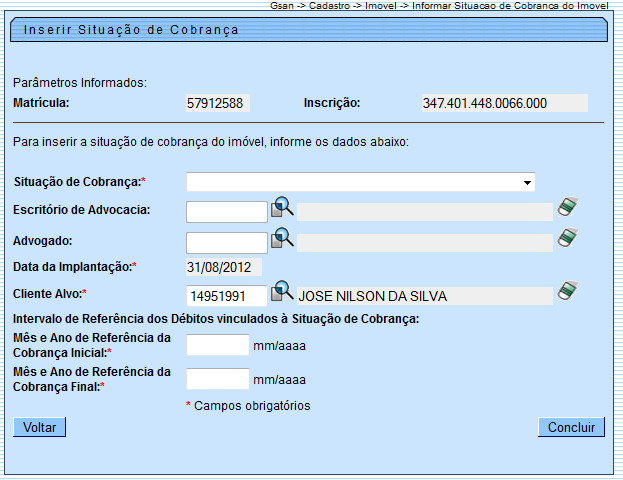Submit the form with Concluir
The width and height of the screenshot is (623, 480).
572,428
